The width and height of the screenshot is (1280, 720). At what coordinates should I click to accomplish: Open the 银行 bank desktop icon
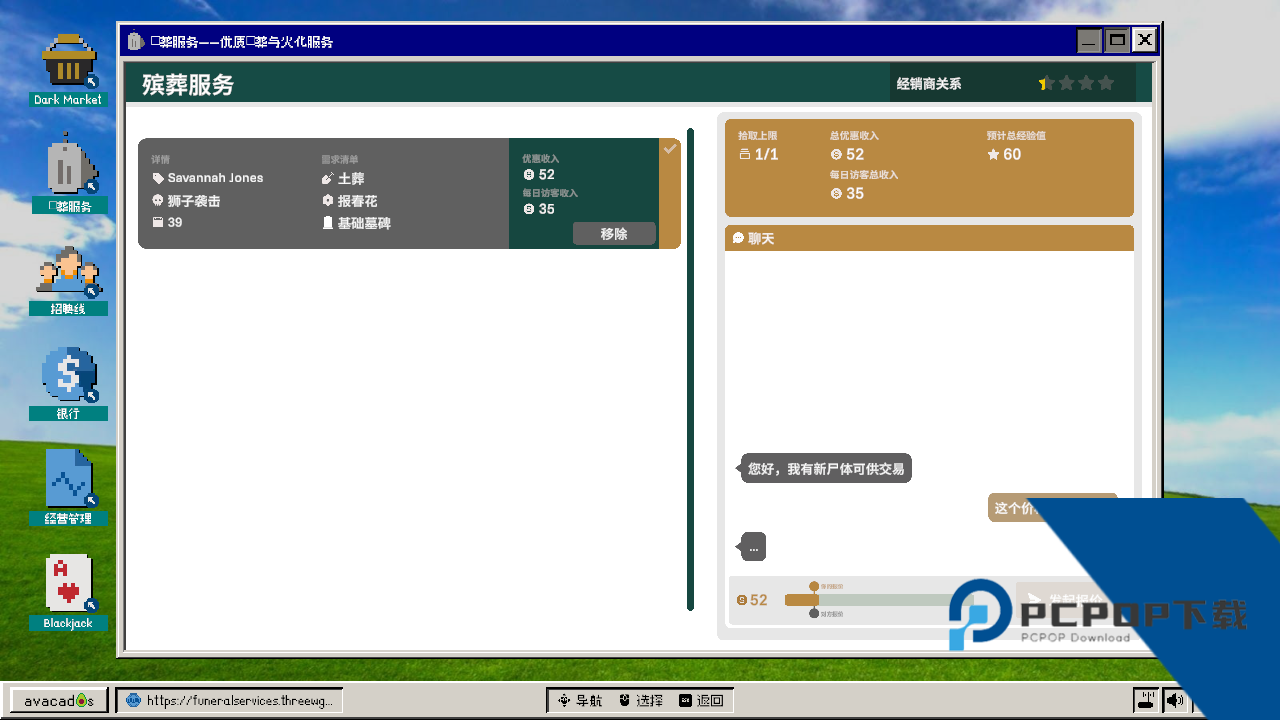pyautogui.click(x=68, y=375)
